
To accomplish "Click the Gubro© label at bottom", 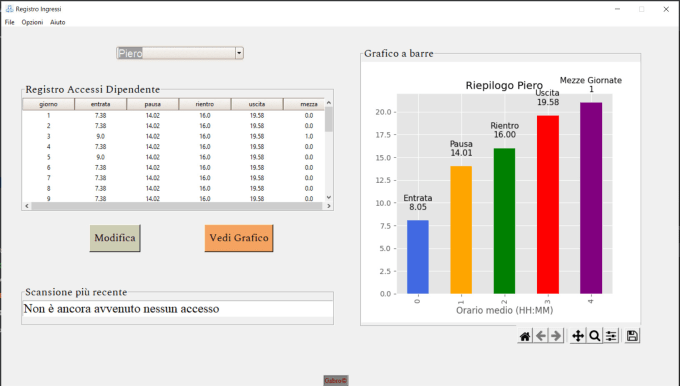I will pyautogui.click(x=336, y=380).
